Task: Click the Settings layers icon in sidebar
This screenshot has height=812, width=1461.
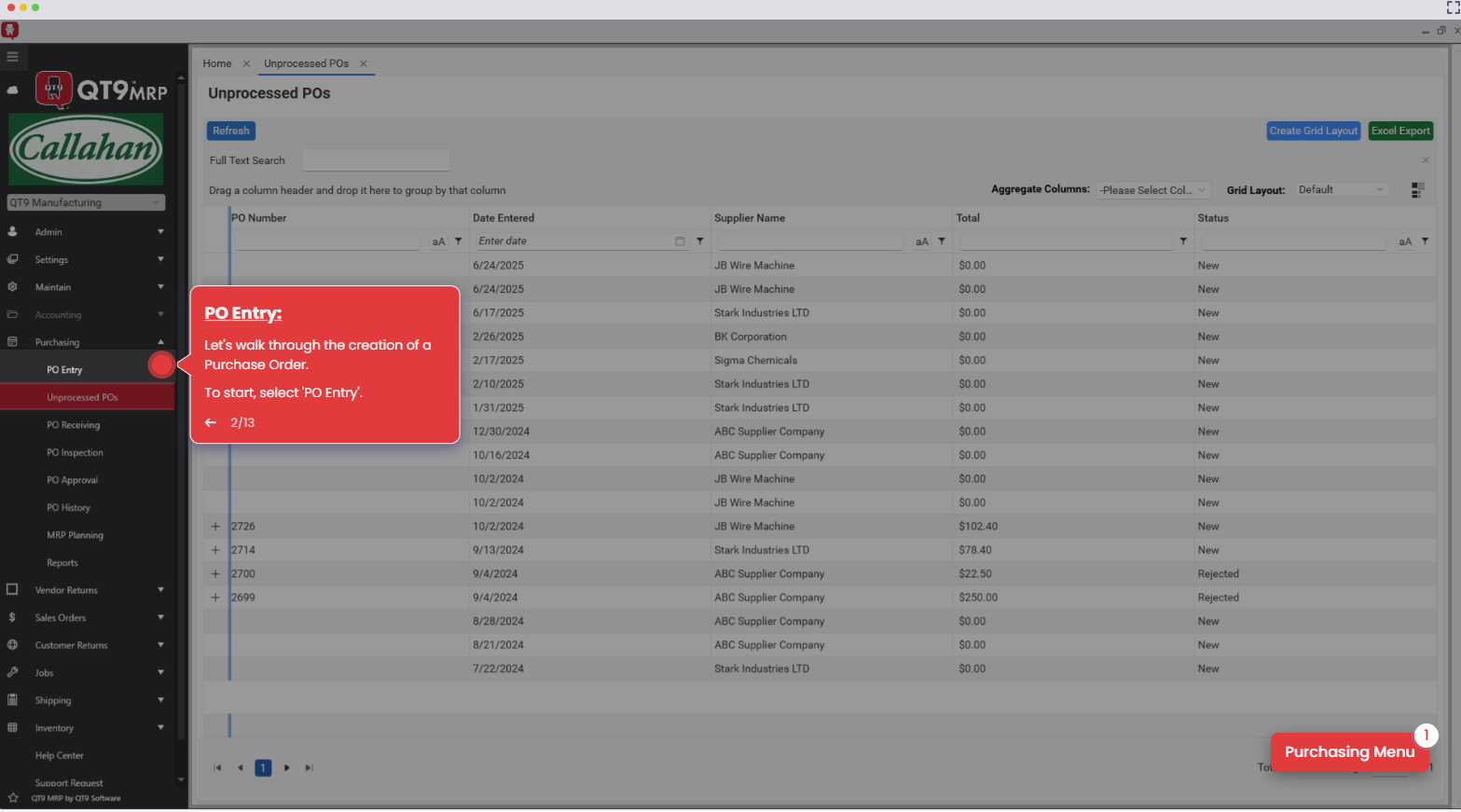Action: [12, 260]
